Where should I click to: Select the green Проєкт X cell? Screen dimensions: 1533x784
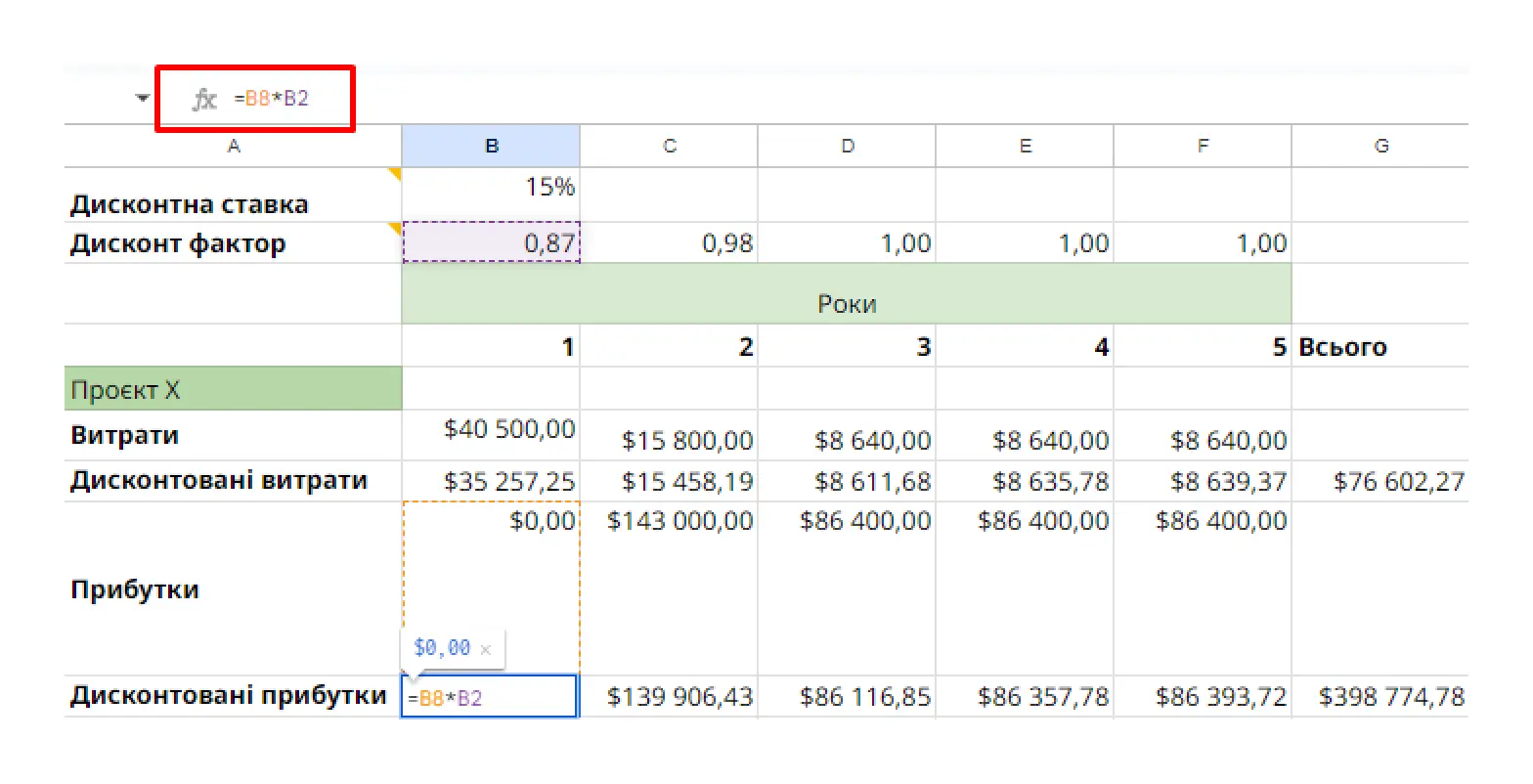pos(234,389)
